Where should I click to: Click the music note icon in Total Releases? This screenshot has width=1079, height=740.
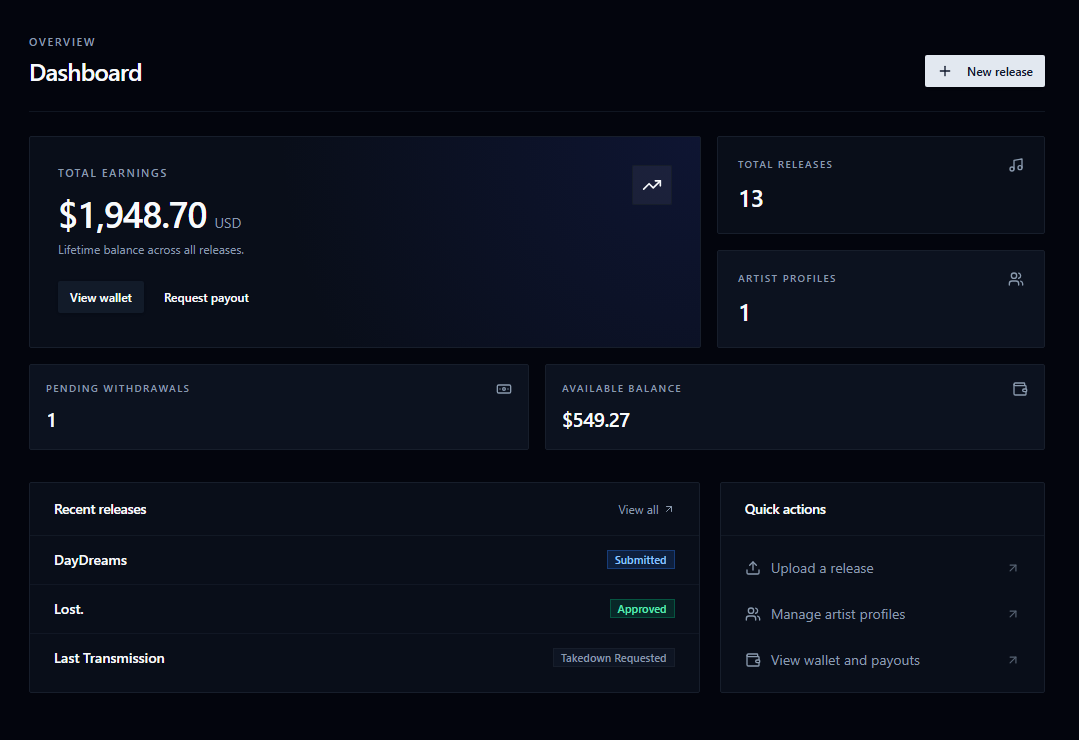click(1016, 165)
